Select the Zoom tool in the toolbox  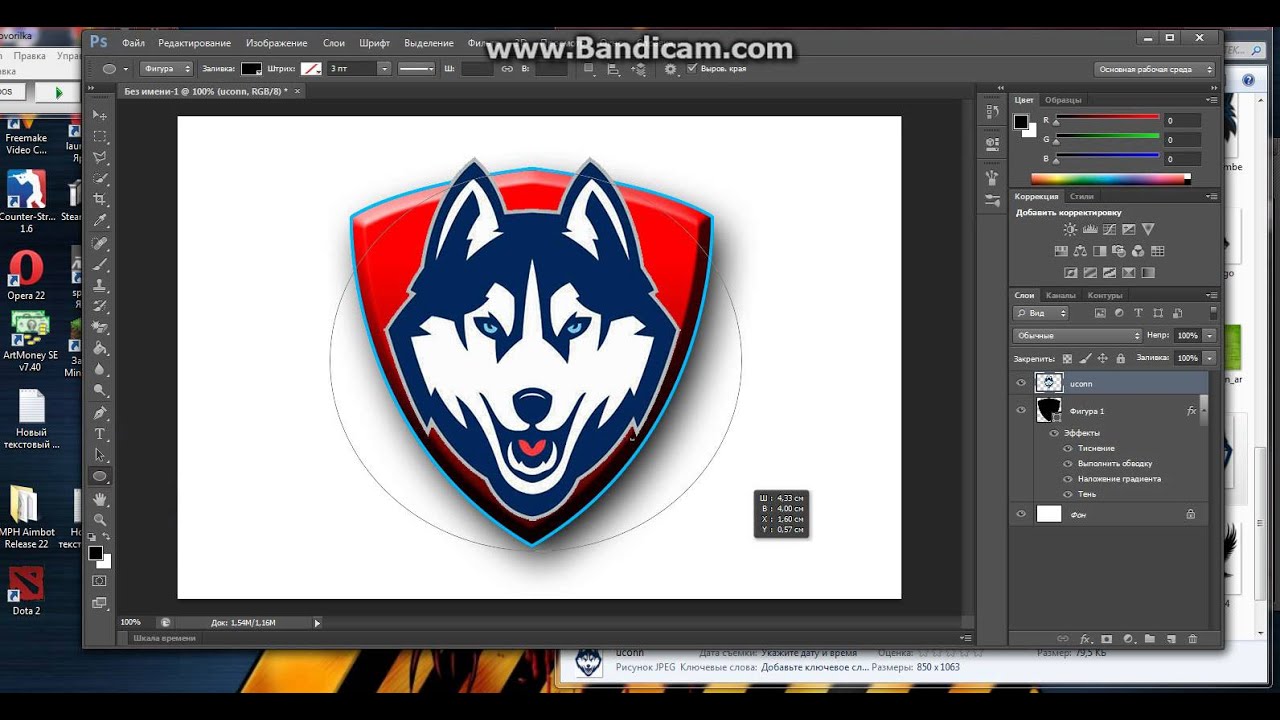pos(100,519)
